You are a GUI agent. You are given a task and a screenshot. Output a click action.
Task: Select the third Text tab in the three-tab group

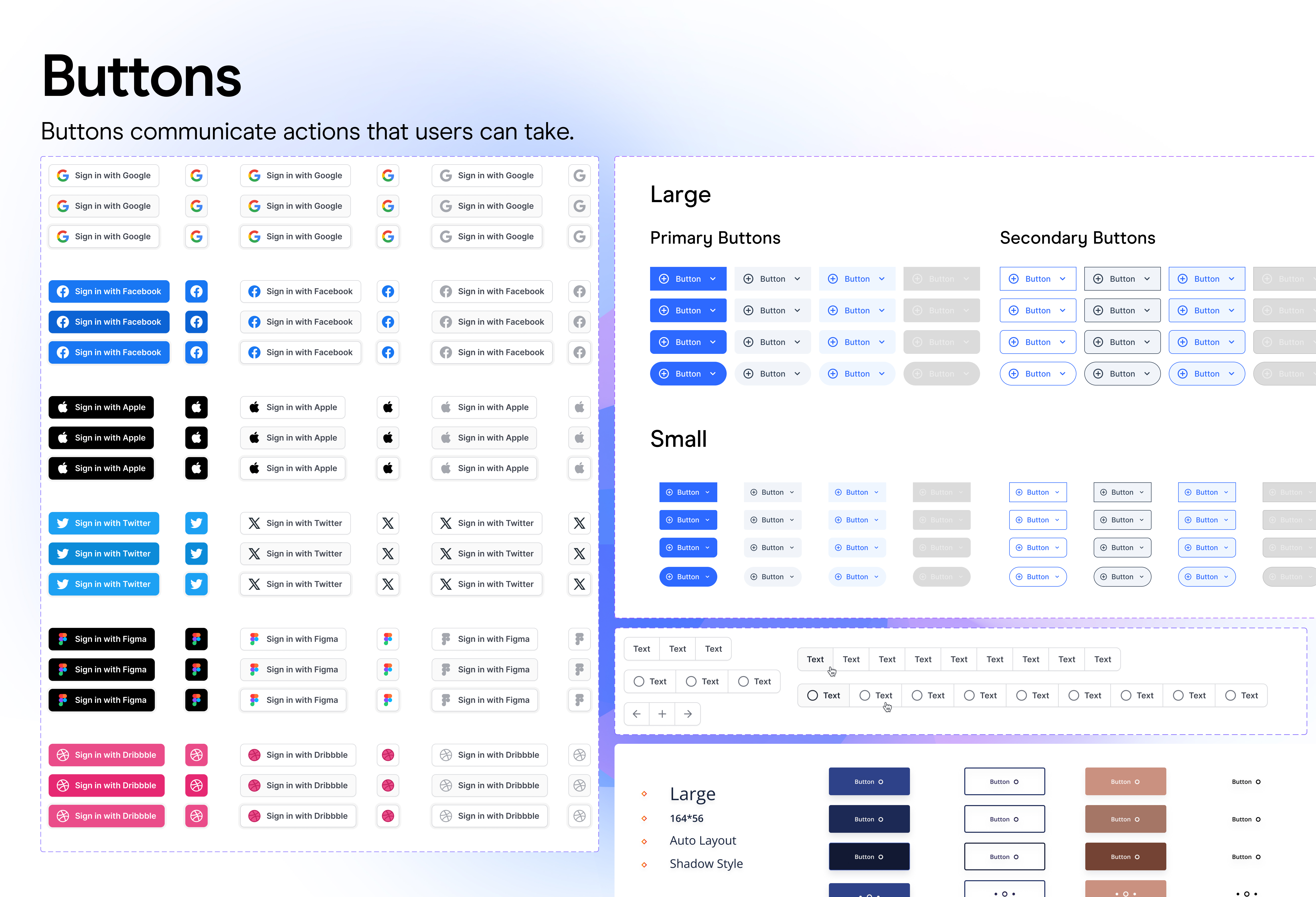(714, 649)
